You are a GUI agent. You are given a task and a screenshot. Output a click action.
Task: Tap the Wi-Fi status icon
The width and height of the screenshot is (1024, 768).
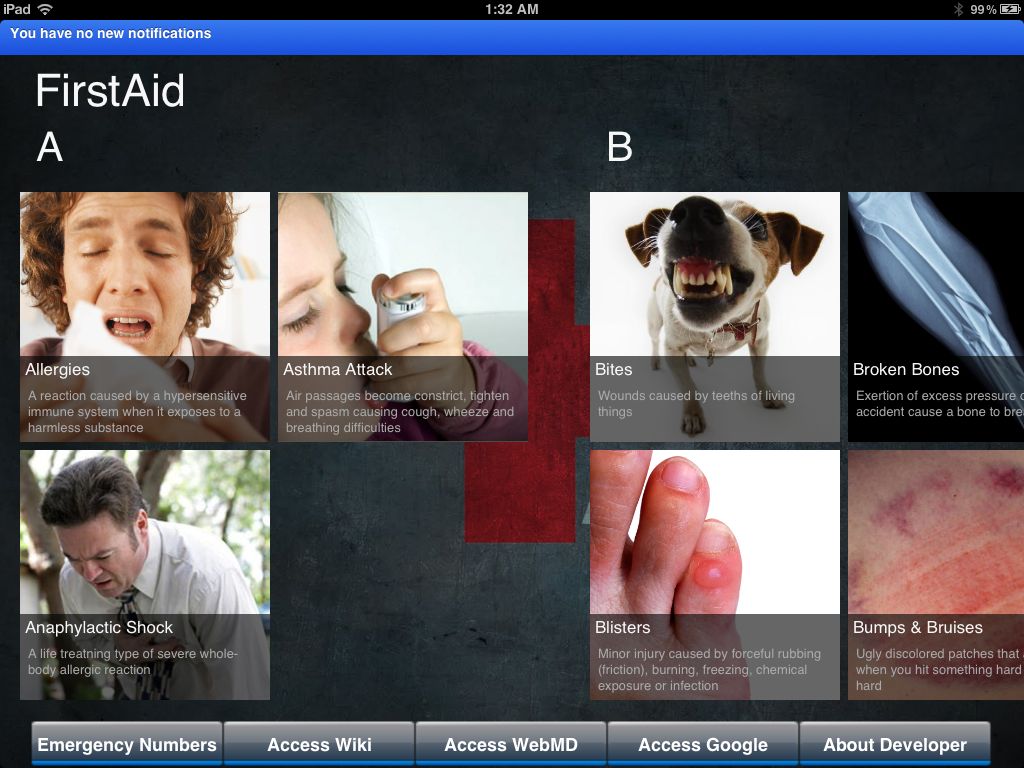point(45,9)
